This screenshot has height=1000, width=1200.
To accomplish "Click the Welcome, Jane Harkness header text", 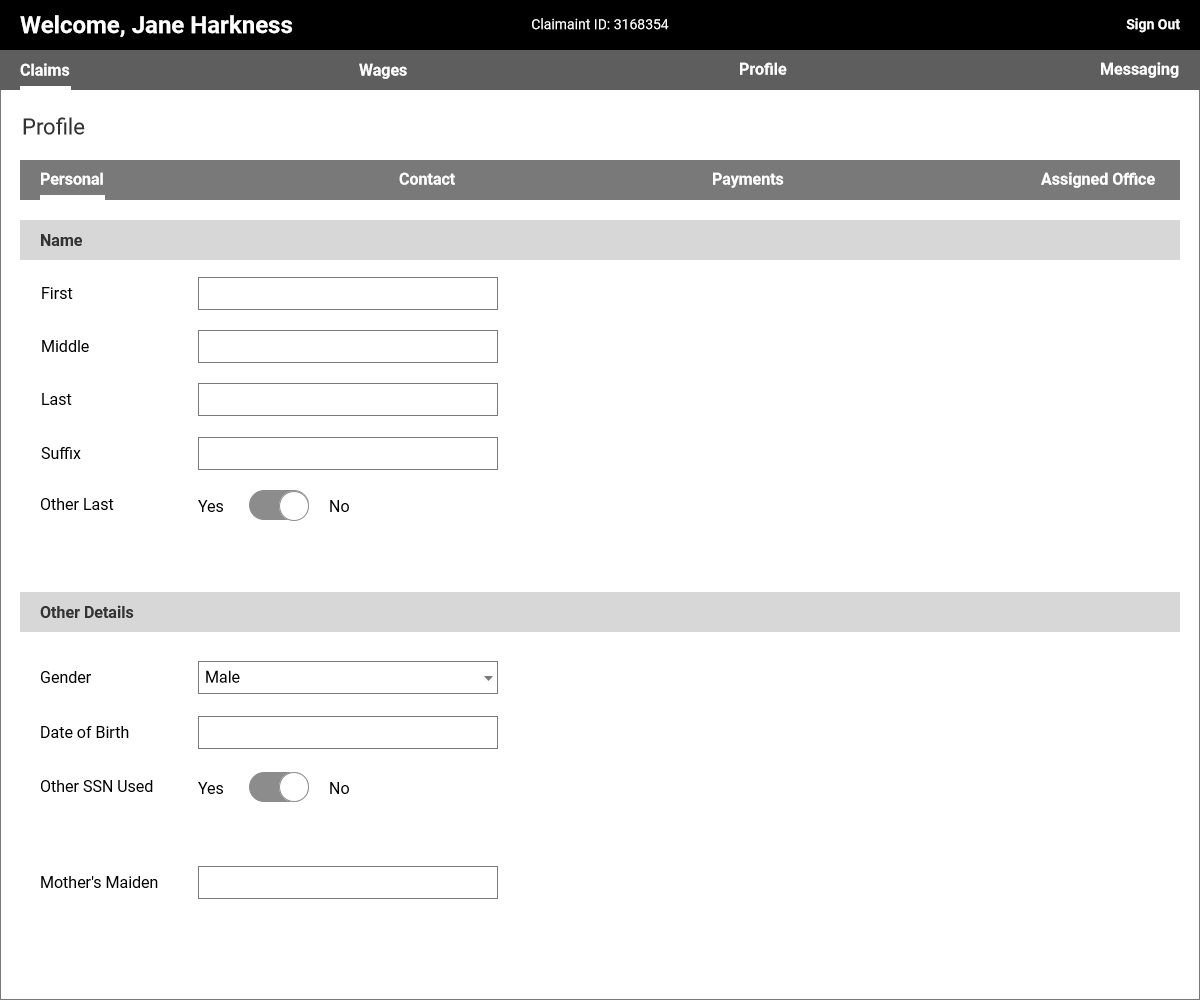I will pos(156,25).
